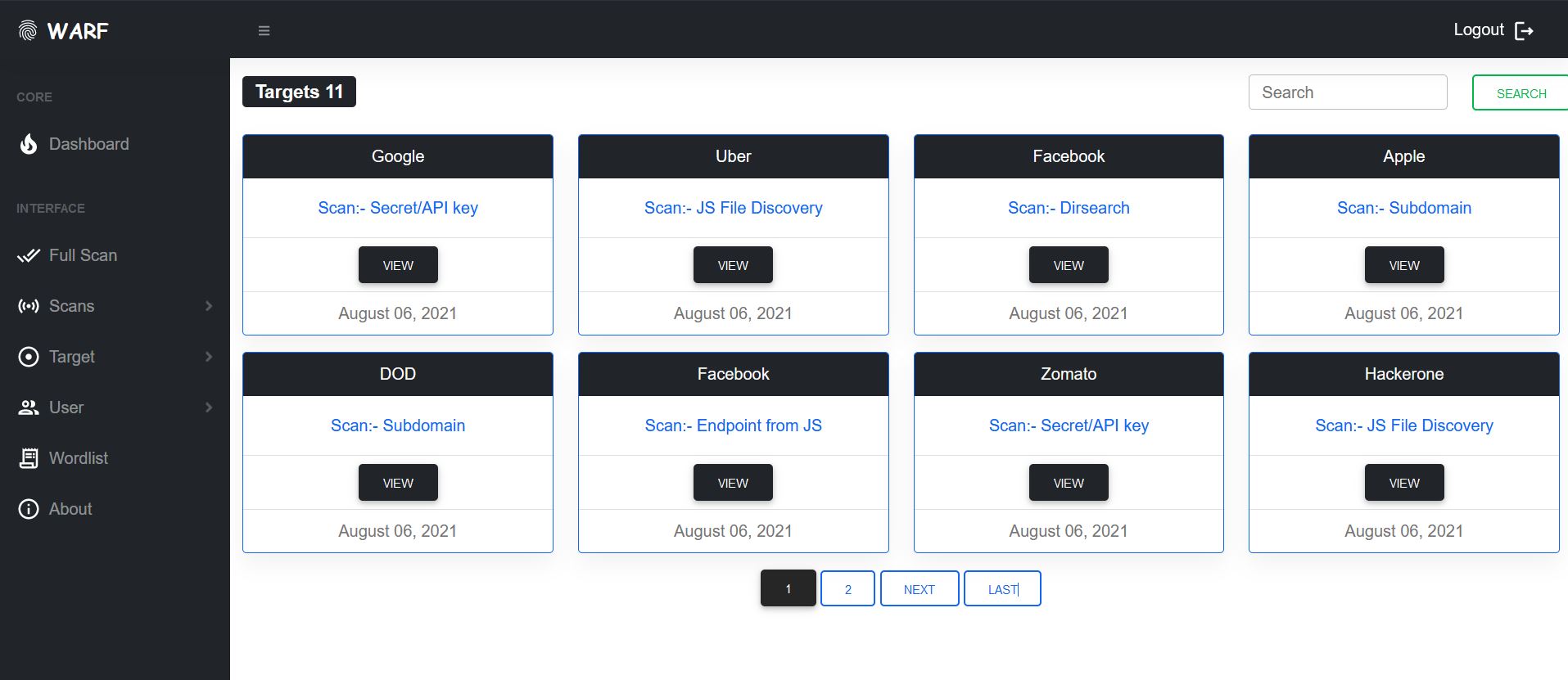Click the date on the Uber card
The image size is (1568, 680).
(x=733, y=313)
